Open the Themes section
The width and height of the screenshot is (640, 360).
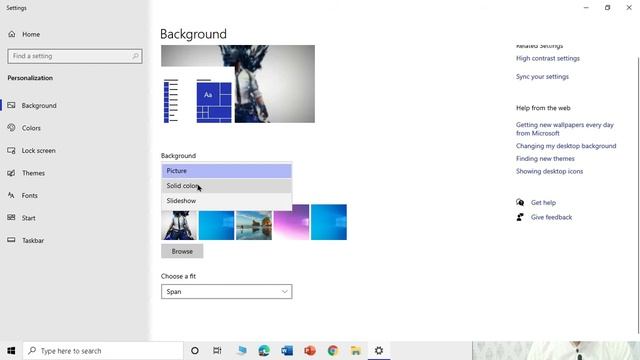[33, 173]
